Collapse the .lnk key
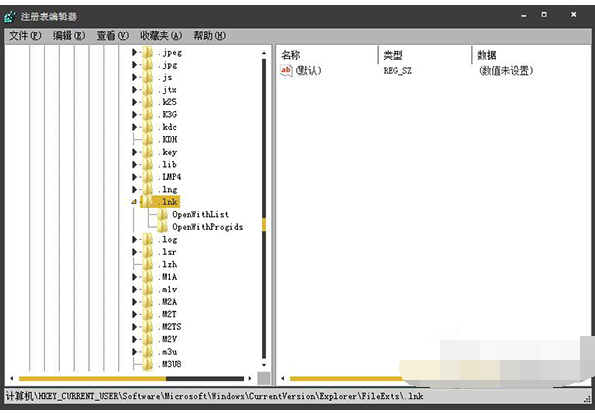This screenshot has height=413, width=595. tap(134, 202)
